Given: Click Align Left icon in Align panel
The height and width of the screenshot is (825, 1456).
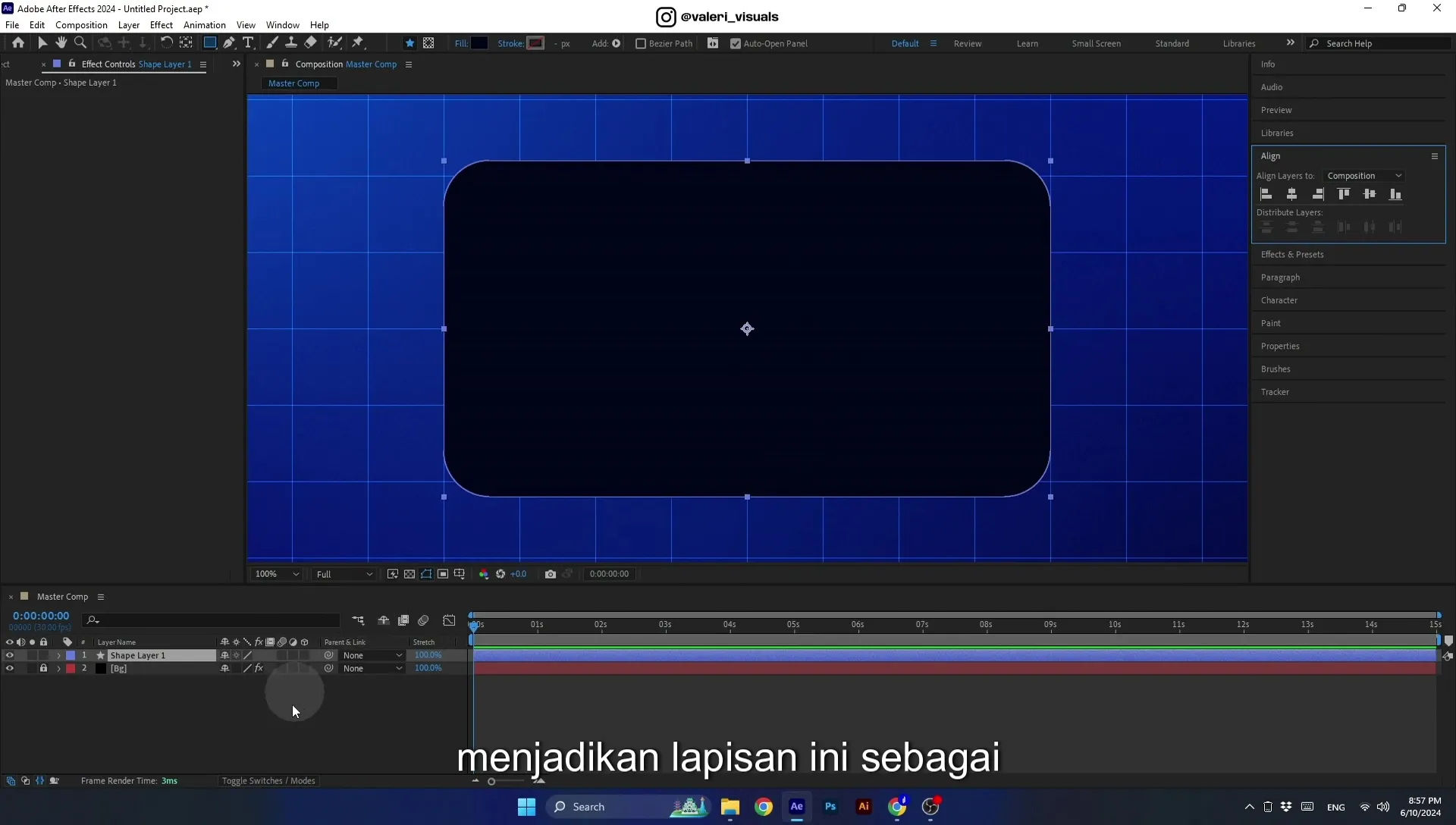Looking at the screenshot, I should [x=1266, y=194].
